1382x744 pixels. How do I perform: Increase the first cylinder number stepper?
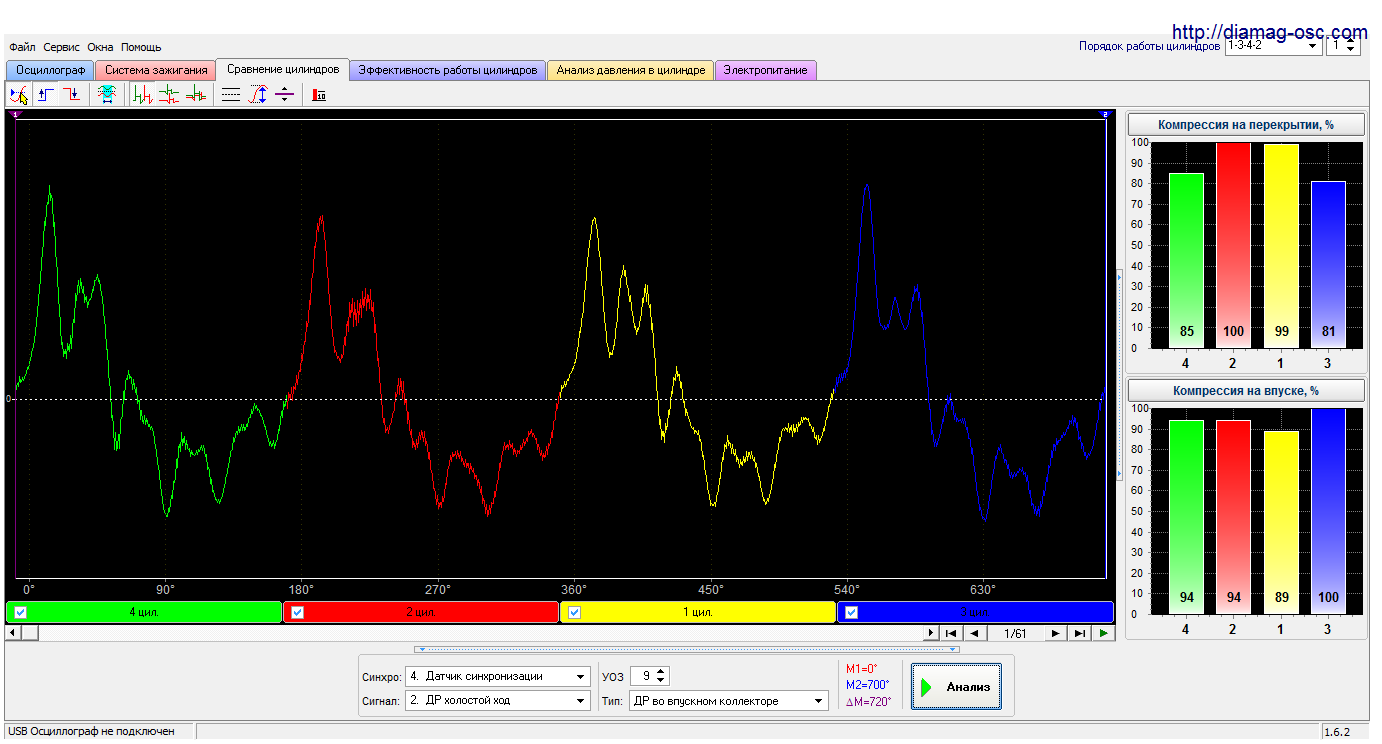[1352, 42]
